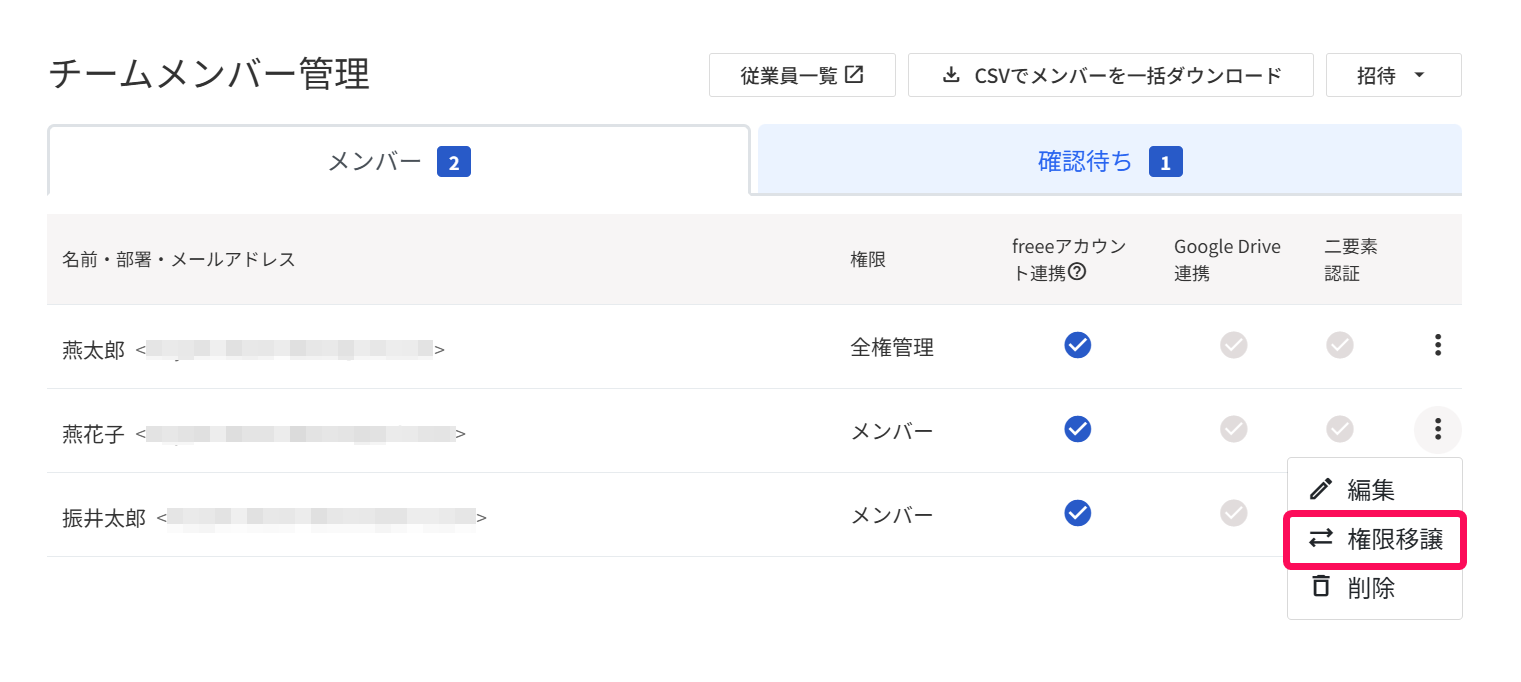Click the チームメンバー管理 page title
The image size is (1521, 682).
[210, 75]
